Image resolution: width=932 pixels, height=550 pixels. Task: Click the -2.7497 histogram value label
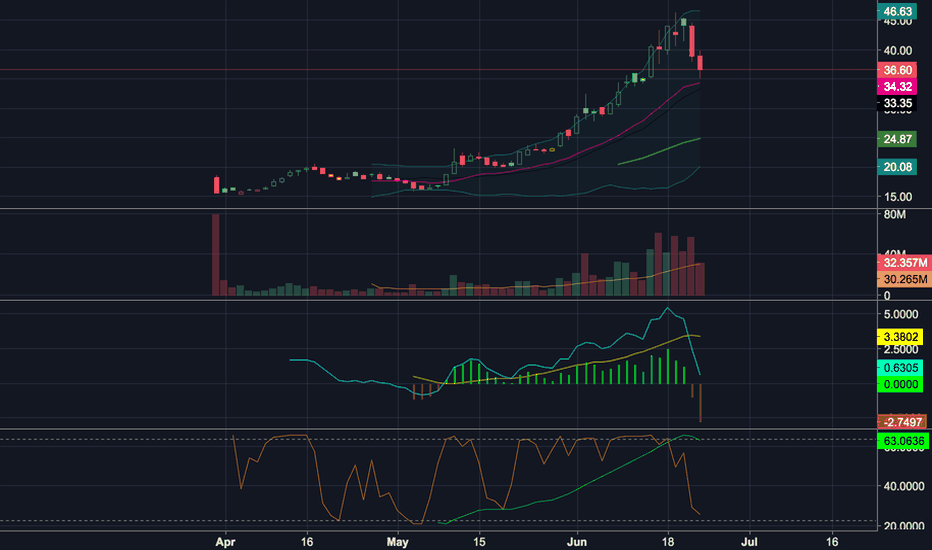click(902, 422)
